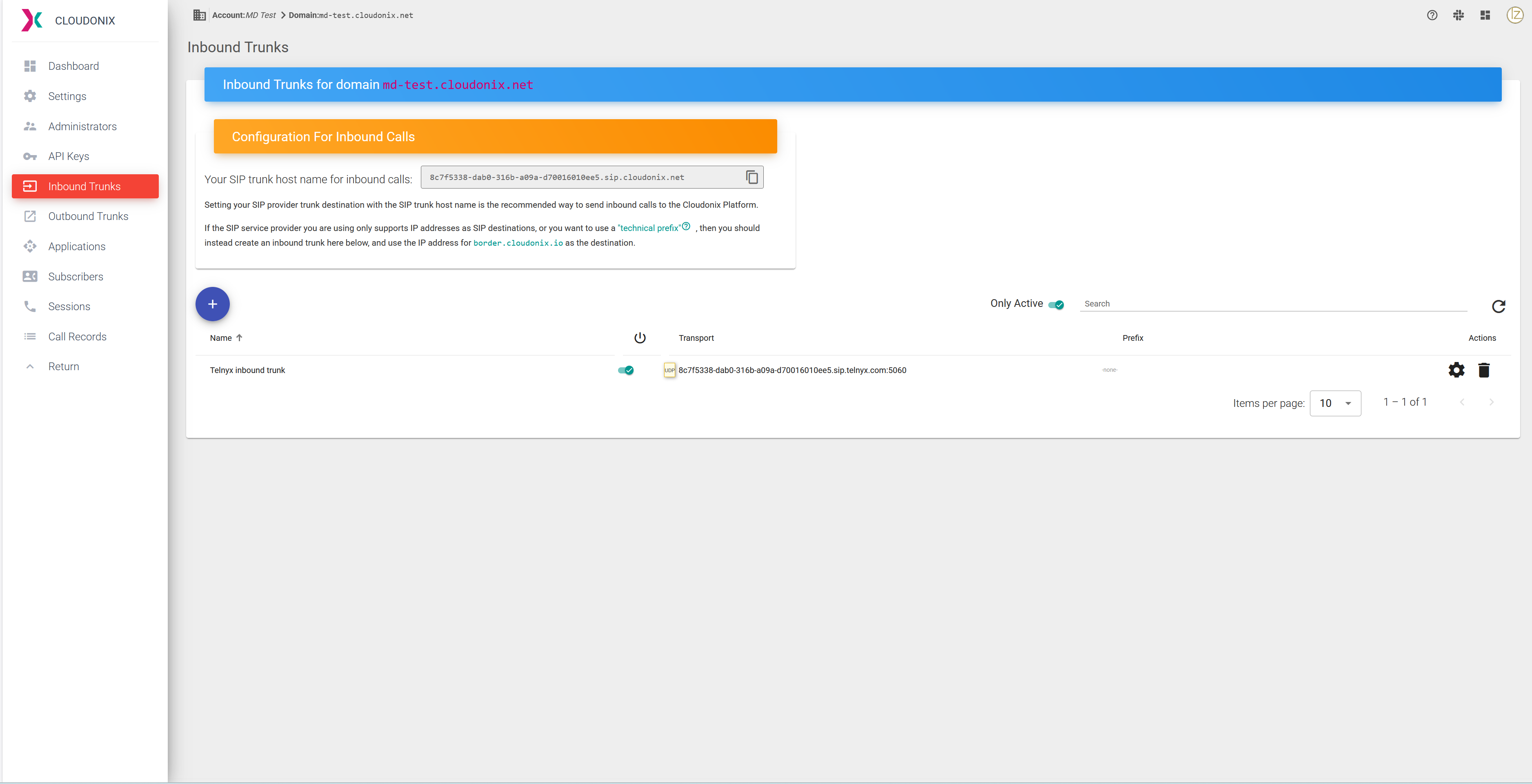Copy the SIP trunk host name

tap(751, 177)
